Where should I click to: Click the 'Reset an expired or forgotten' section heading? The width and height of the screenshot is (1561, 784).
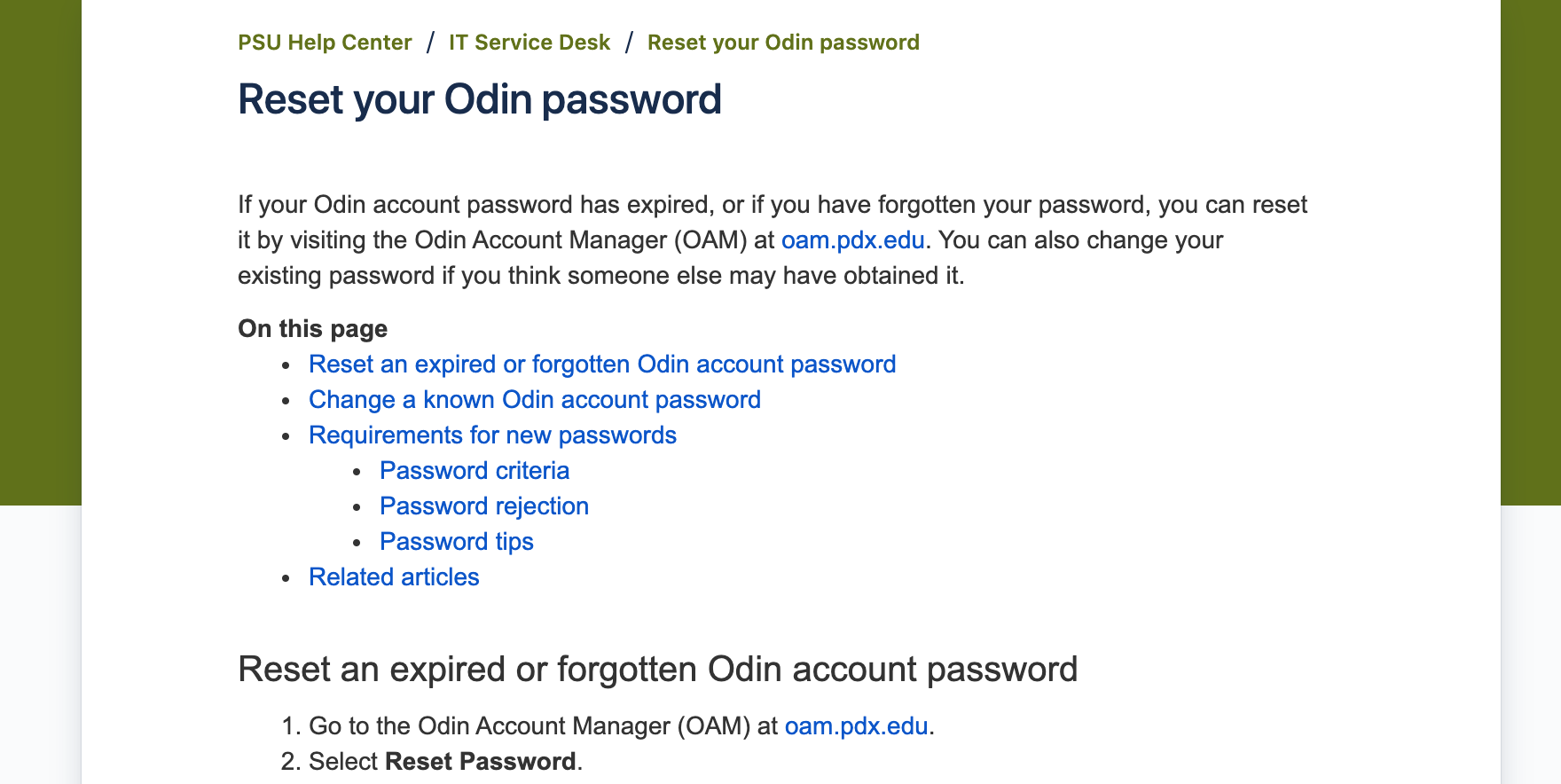click(x=657, y=670)
